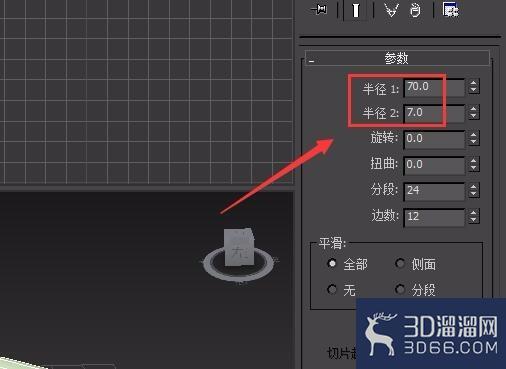Click the 扭曲 spinner arrows
Image resolution: width=506 pixels, height=369 pixels.
[x=473, y=164]
